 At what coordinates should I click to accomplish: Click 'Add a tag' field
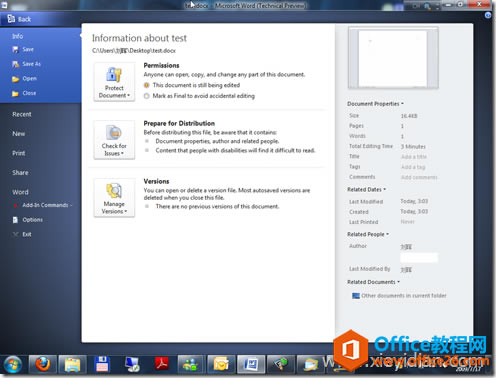coord(413,167)
